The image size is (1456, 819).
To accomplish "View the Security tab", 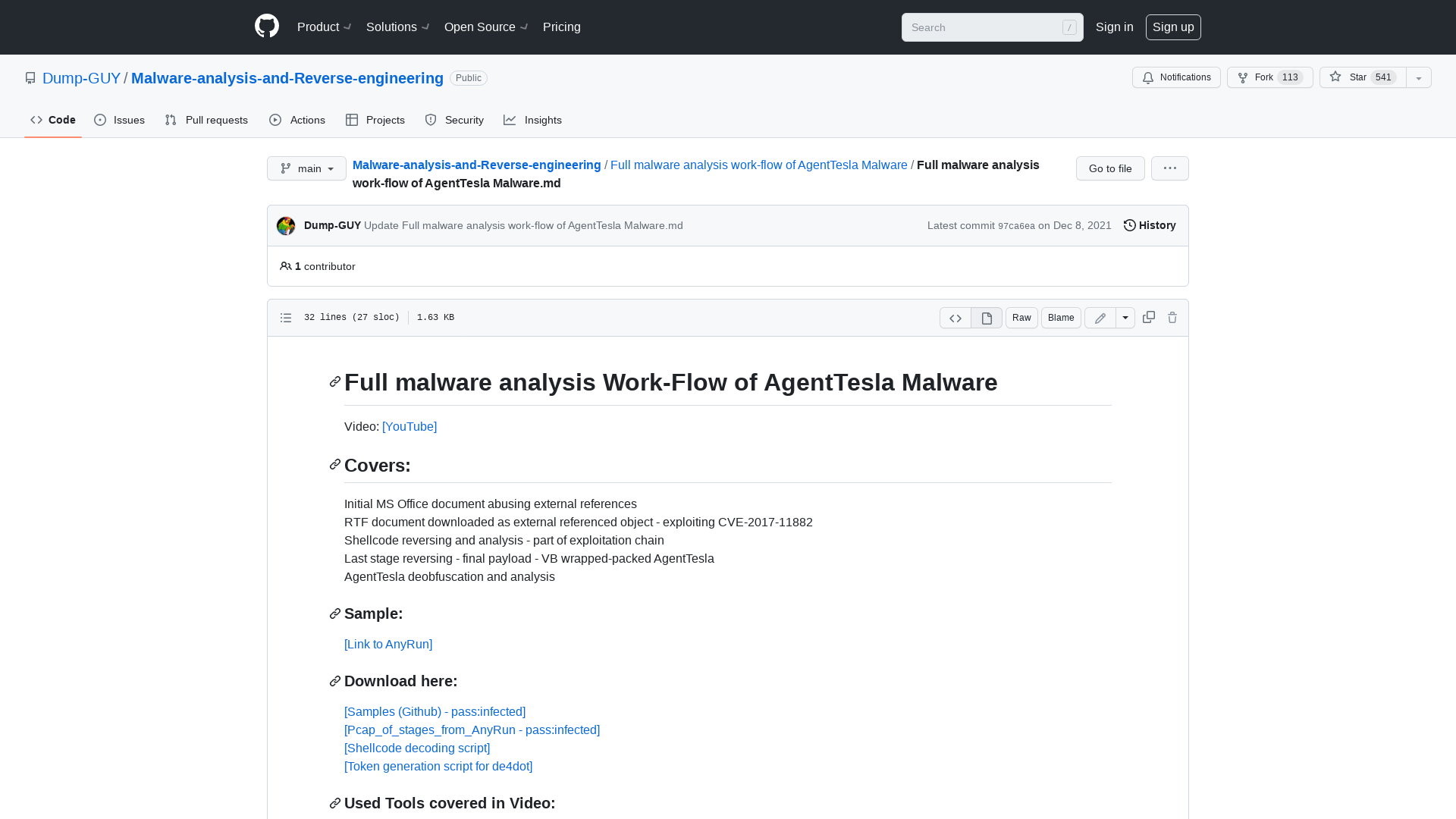I will click(454, 120).
